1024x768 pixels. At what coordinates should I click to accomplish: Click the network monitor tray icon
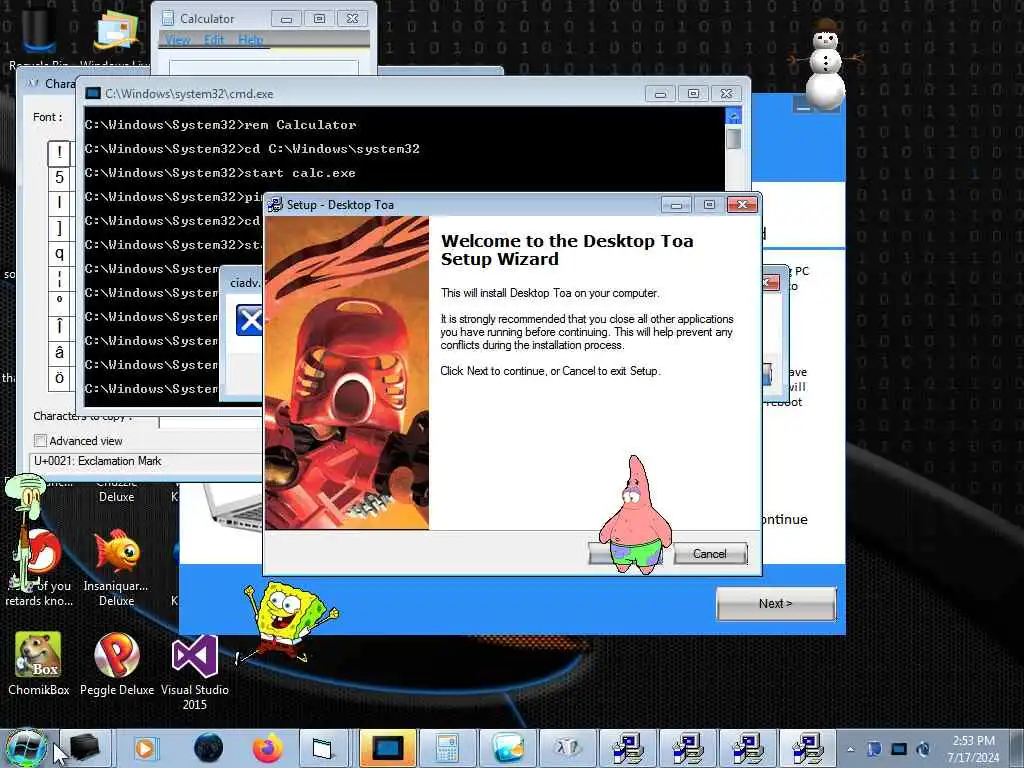point(899,749)
